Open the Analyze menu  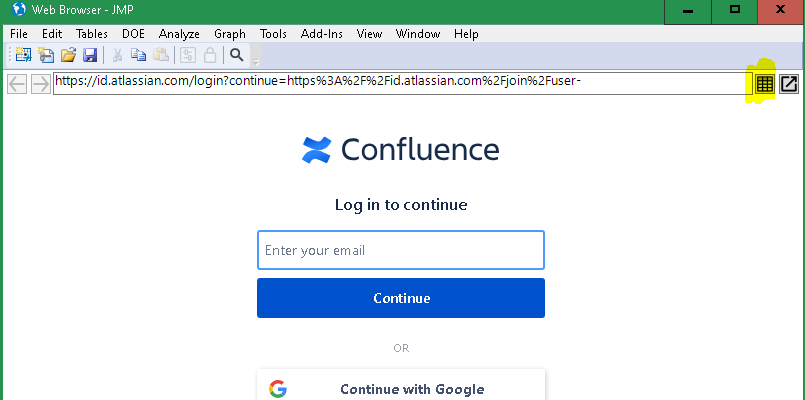click(179, 34)
